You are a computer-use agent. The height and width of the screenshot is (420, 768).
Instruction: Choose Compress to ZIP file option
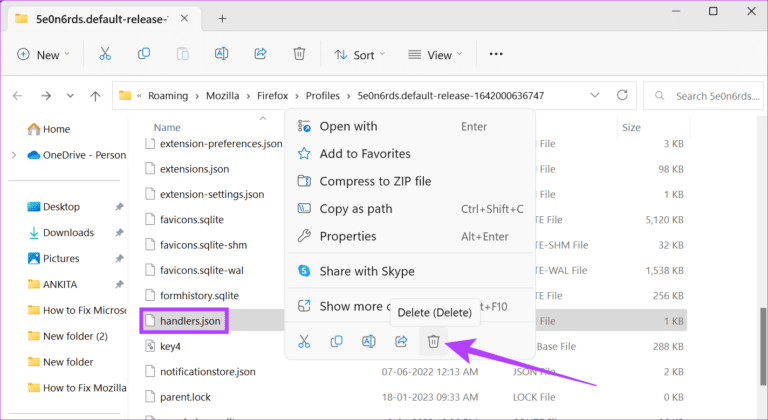tap(375, 181)
